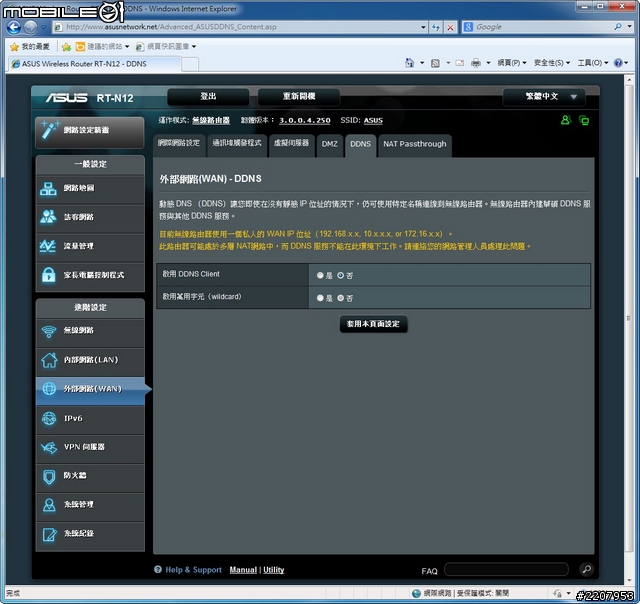Switch to the DMZ tab

pos(329,144)
